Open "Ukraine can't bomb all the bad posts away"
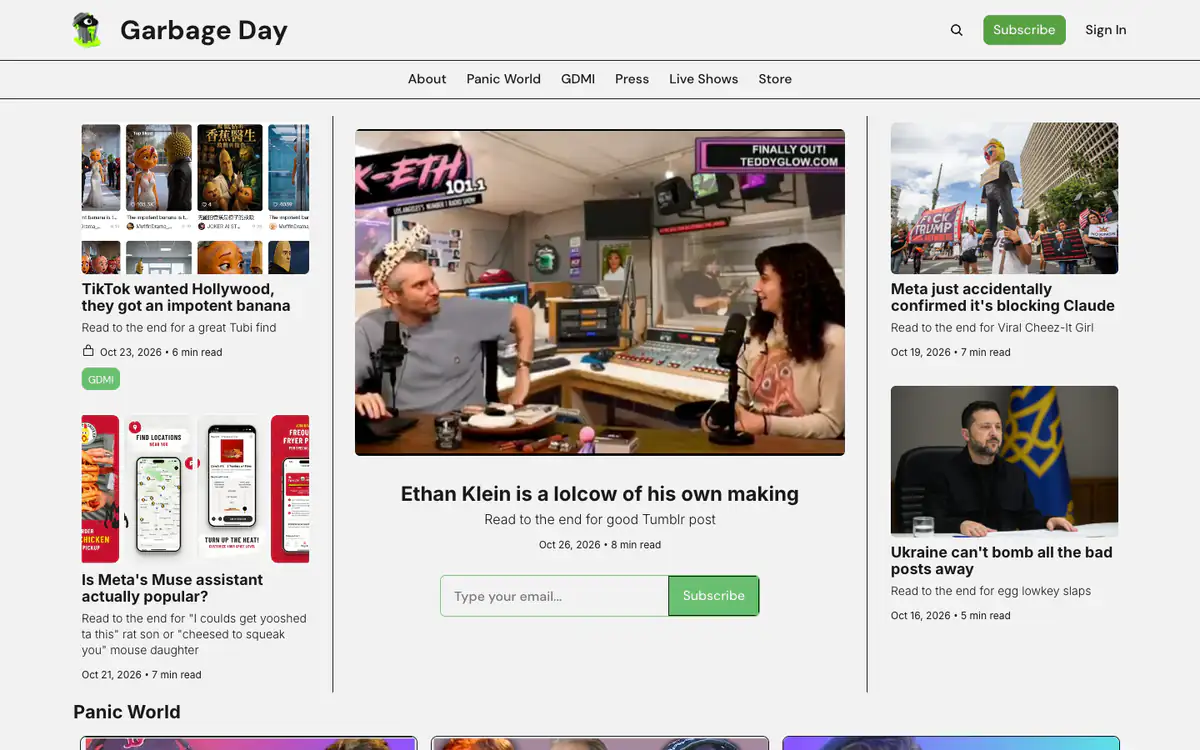Image resolution: width=1200 pixels, height=750 pixels. (1002, 560)
